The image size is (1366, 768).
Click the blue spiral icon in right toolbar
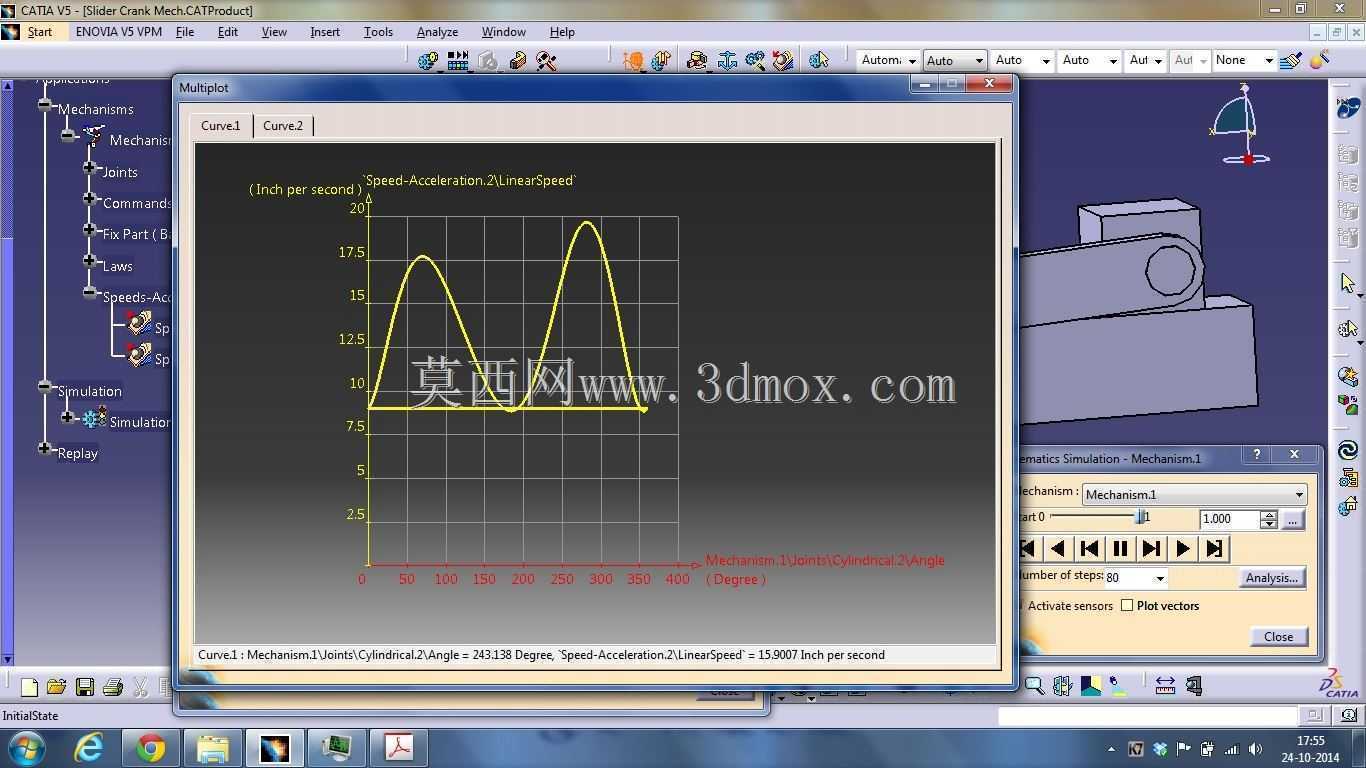(x=1348, y=450)
